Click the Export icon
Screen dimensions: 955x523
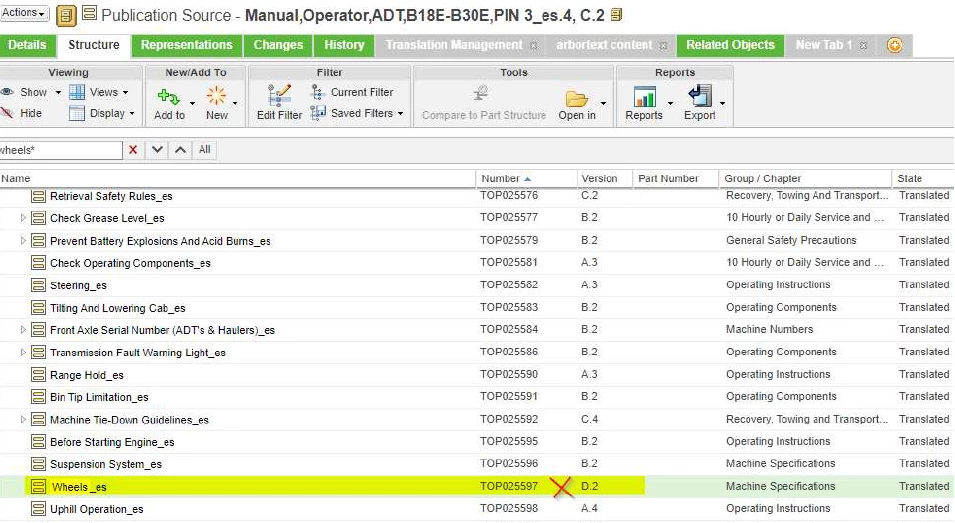pos(700,96)
